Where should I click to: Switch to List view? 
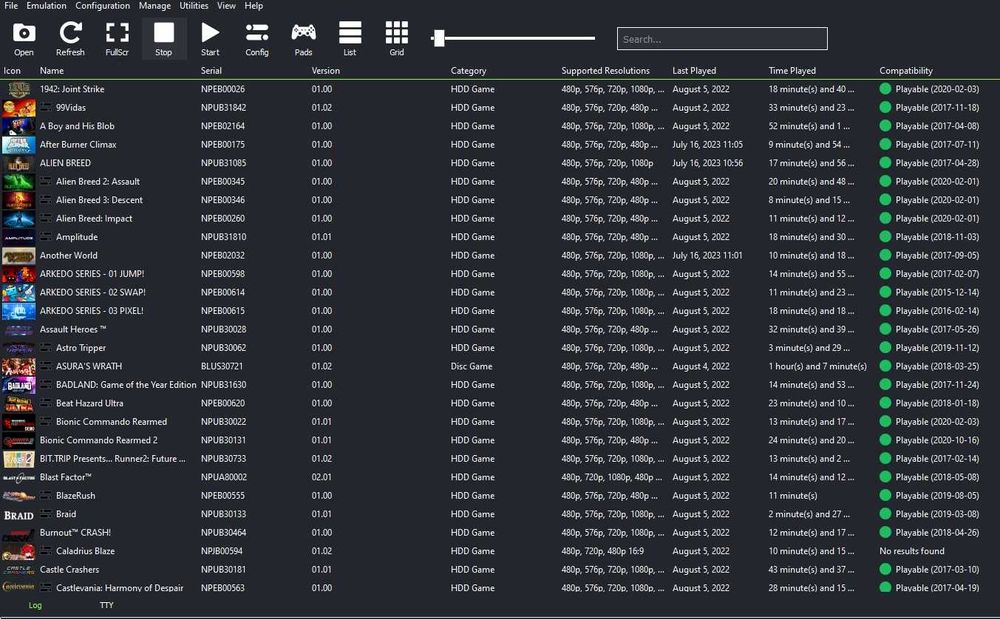350,38
